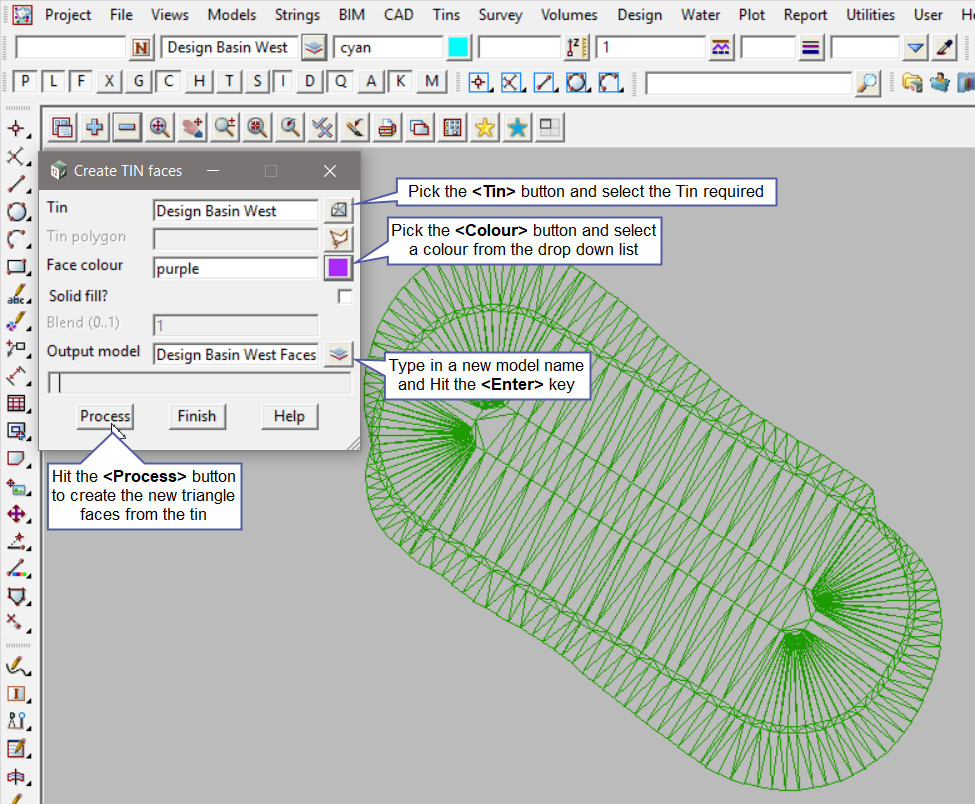975x804 pixels.
Task: Open the model list beside Design Basin West
Action: [x=314, y=48]
